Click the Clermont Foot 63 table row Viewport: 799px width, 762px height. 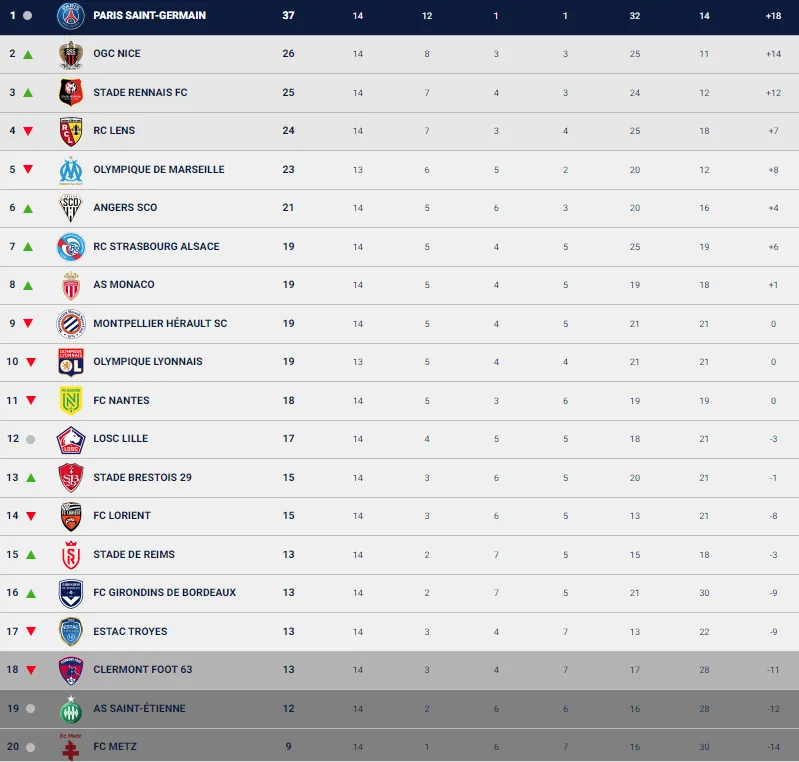(400, 670)
